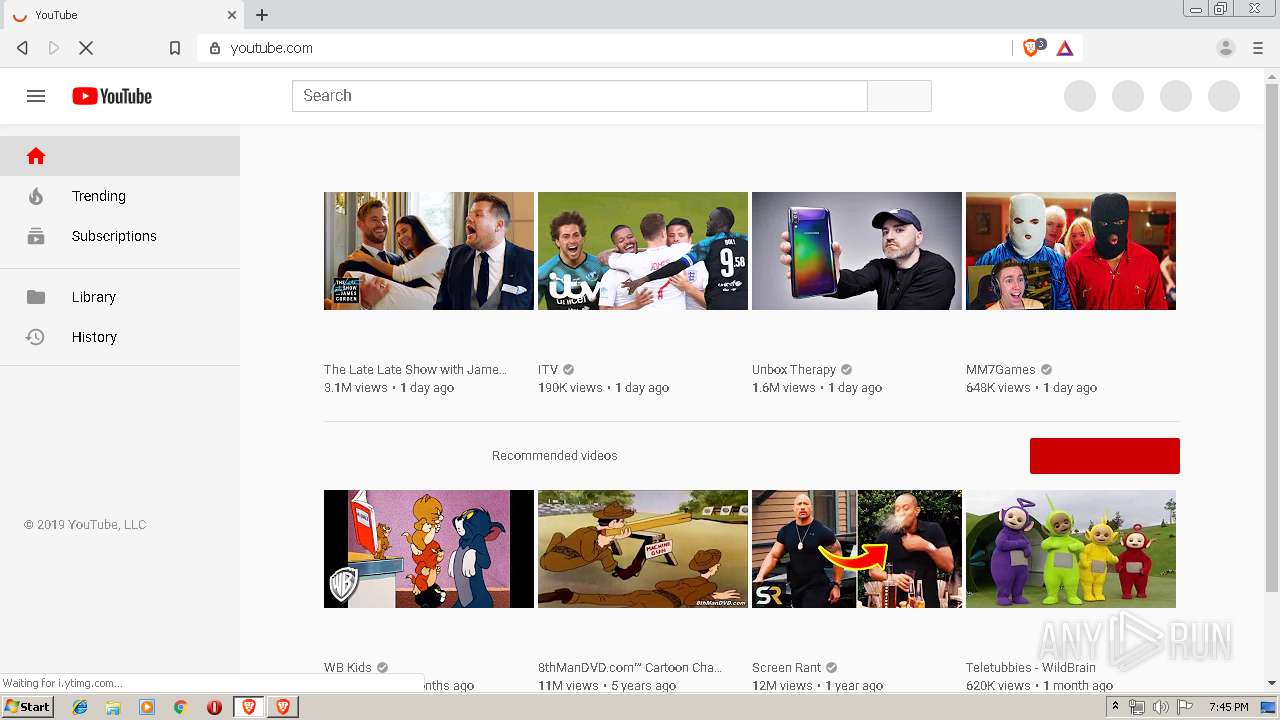Screen dimensions: 1280x720
Task: Open the 8thManDVD.com Cartoon channel link
Action: click(630, 668)
